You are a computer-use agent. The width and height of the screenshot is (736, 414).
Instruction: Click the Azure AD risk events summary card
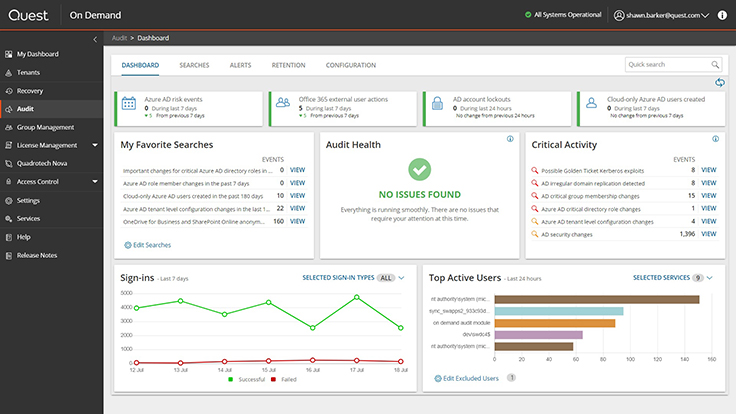click(189, 109)
